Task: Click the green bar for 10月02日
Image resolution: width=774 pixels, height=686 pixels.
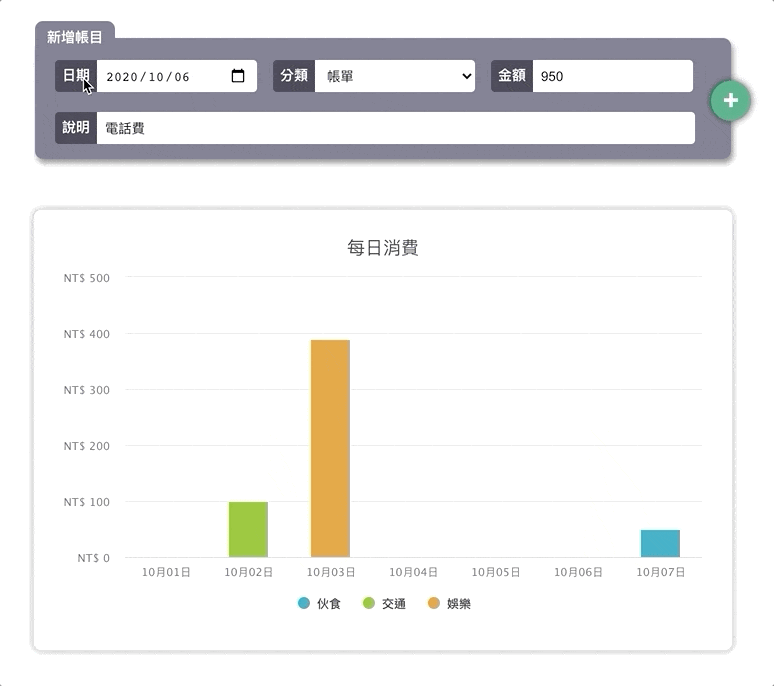Action: pyautogui.click(x=248, y=530)
